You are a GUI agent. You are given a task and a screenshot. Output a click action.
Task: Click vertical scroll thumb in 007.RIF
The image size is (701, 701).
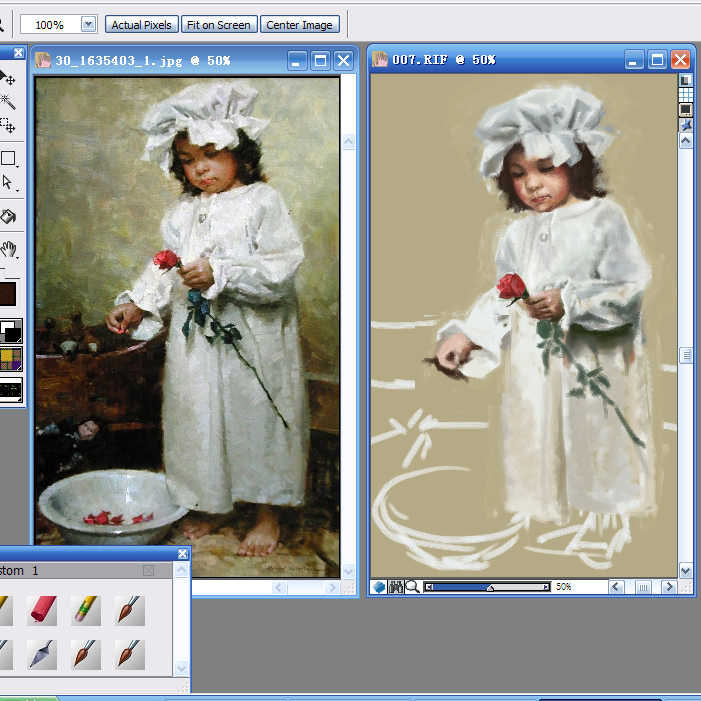coord(686,355)
